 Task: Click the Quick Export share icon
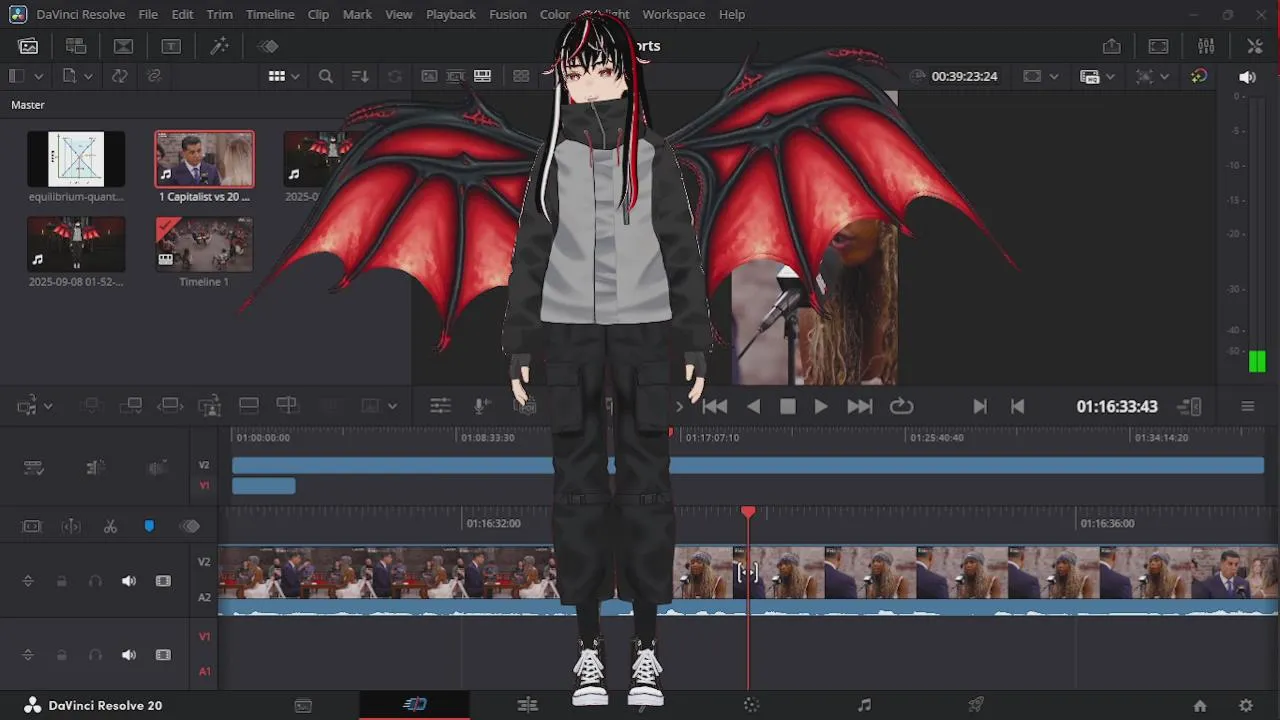1111,46
